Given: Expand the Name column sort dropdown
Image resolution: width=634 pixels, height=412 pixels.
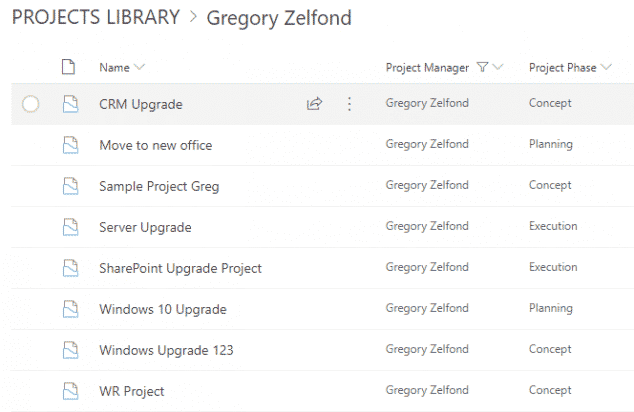Looking at the screenshot, I should [x=139, y=67].
